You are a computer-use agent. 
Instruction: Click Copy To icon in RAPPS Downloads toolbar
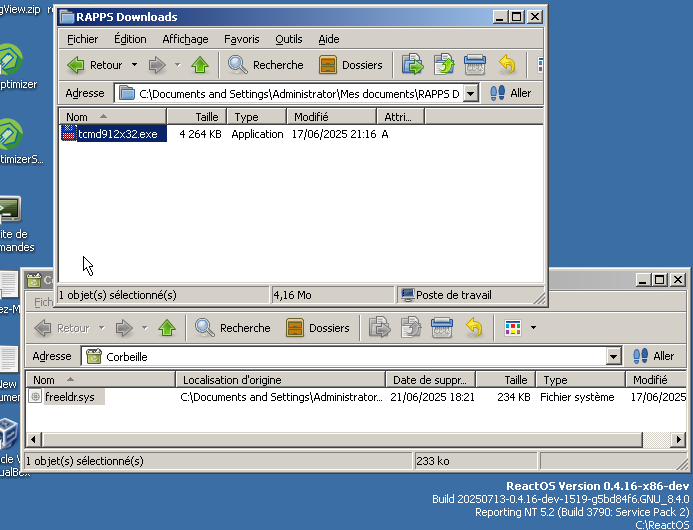[444, 65]
